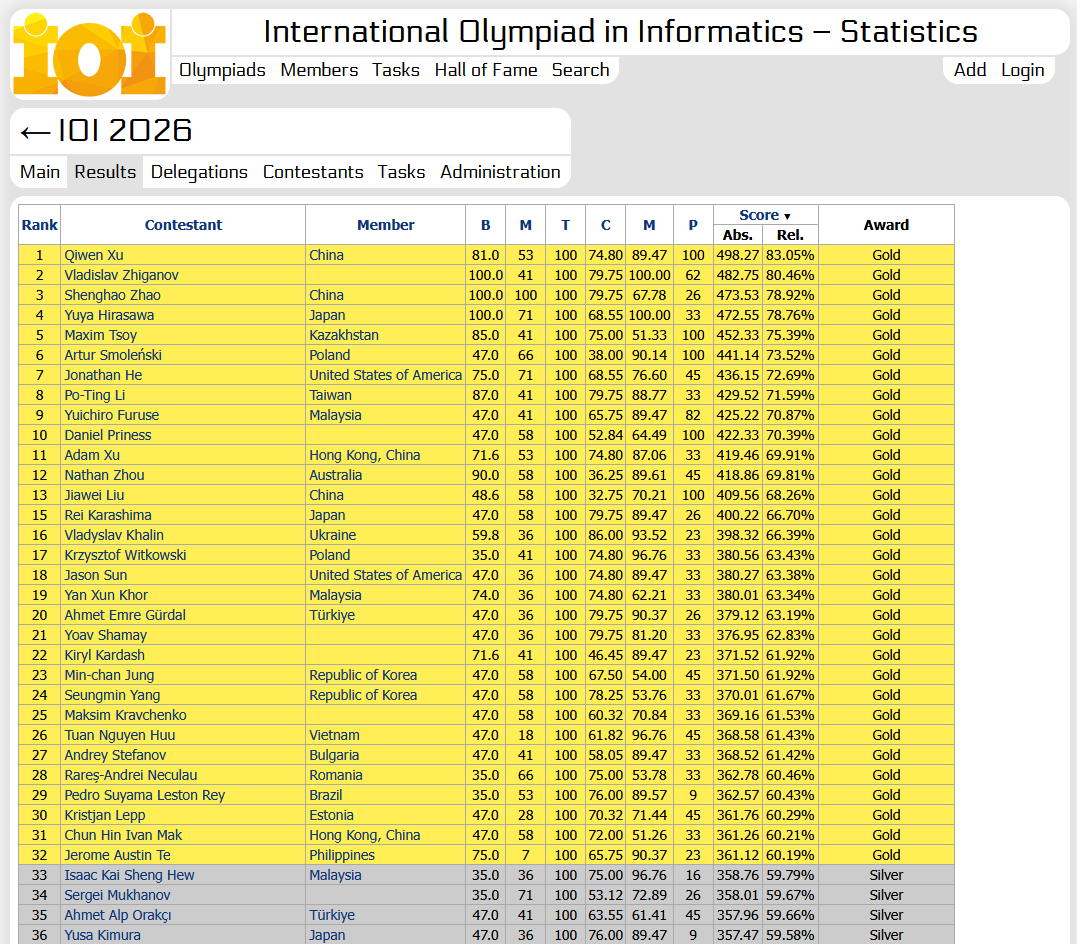Open contestant Qiwen Xu's profile
The height and width of the screenshot is (944, 1077).
click(94, 255)
